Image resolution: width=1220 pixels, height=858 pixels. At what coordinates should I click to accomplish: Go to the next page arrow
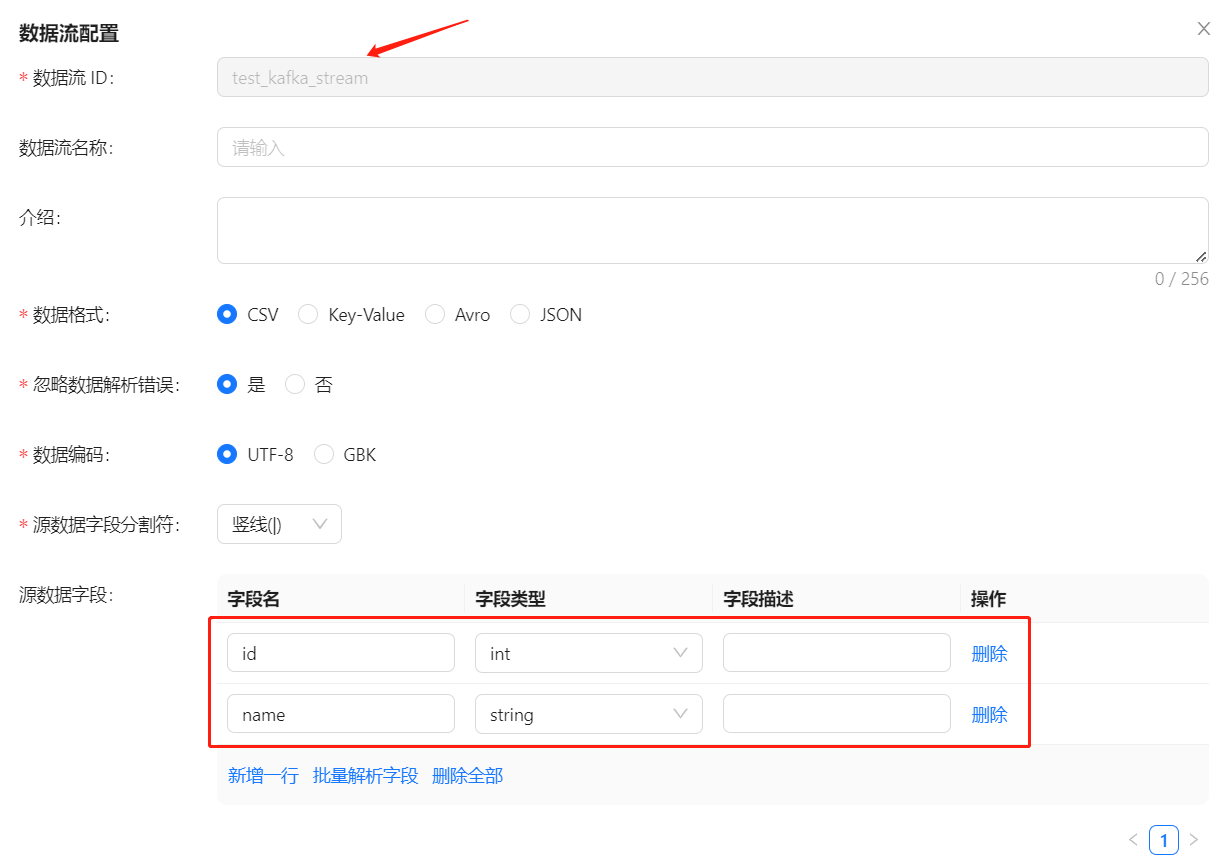[x=1193, y=840]
